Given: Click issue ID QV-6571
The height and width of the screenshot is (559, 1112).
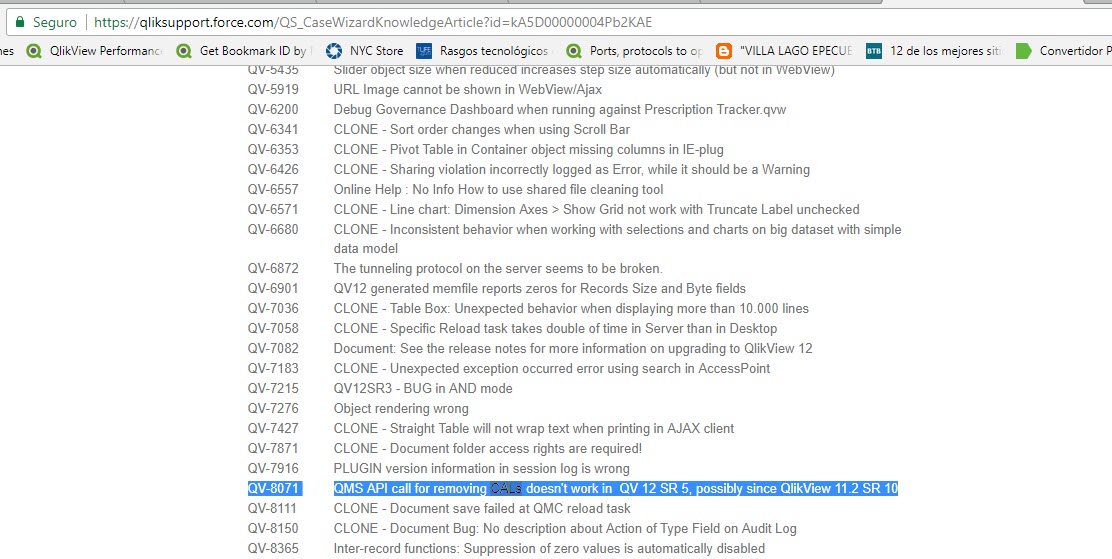Looking at the screenshot, I should (x=273, y=209).
